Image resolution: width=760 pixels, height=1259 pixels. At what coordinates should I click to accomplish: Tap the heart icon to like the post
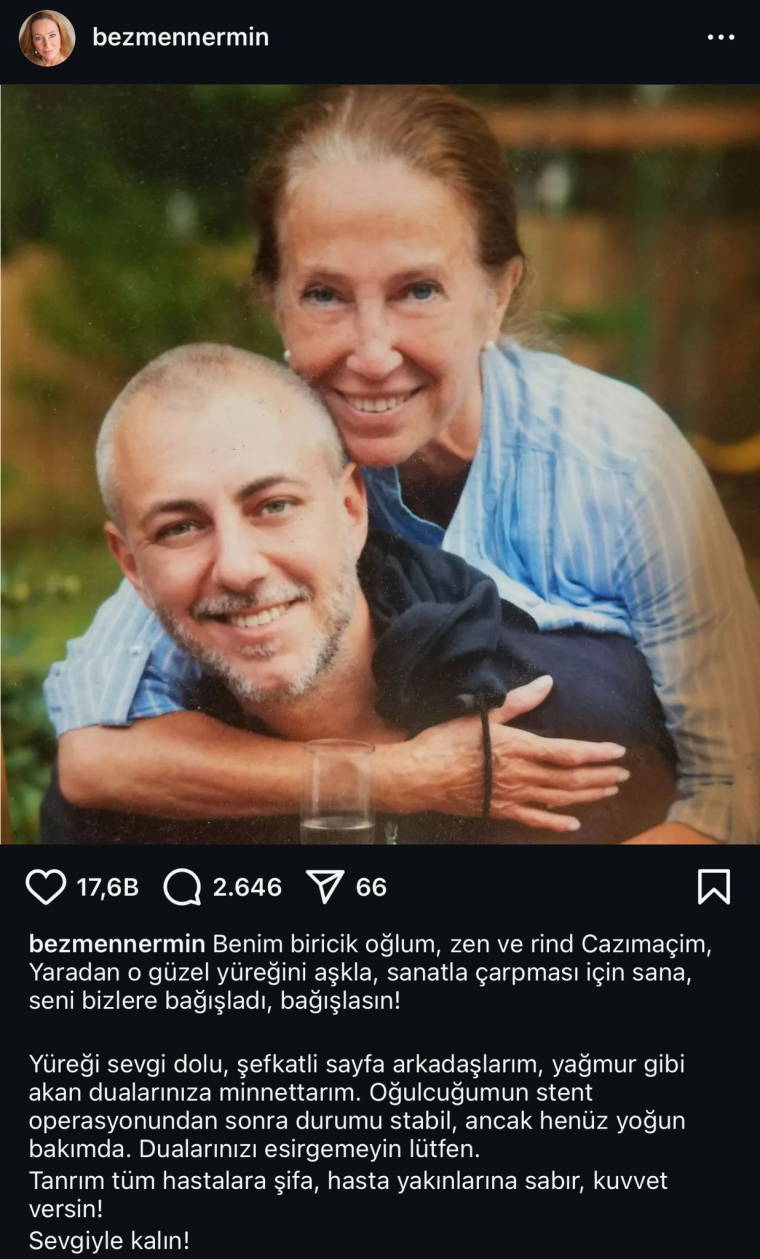pyautogui.click(x=45, y=887)
